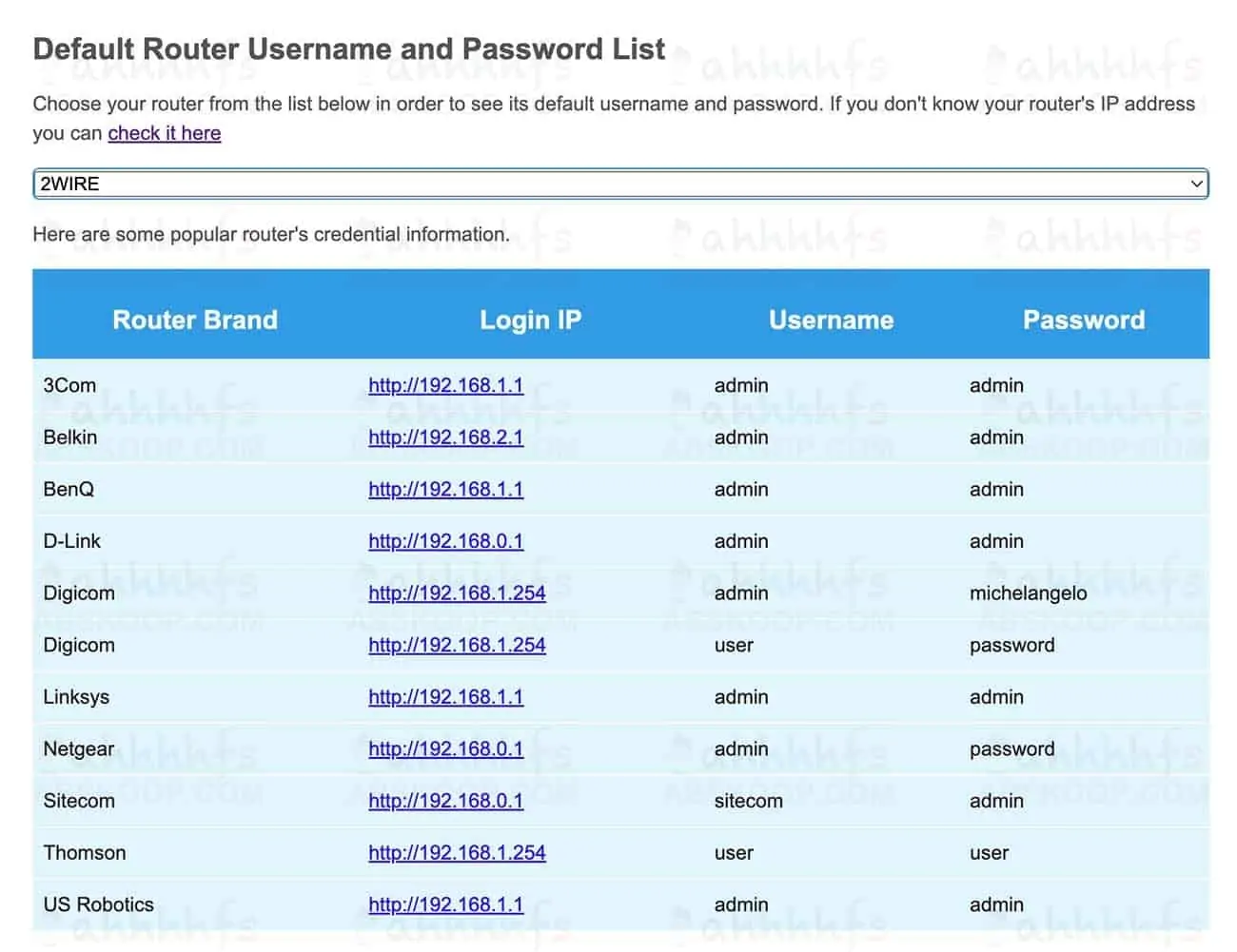Open the BenQ router login IP link

click(x=445, y=489)
